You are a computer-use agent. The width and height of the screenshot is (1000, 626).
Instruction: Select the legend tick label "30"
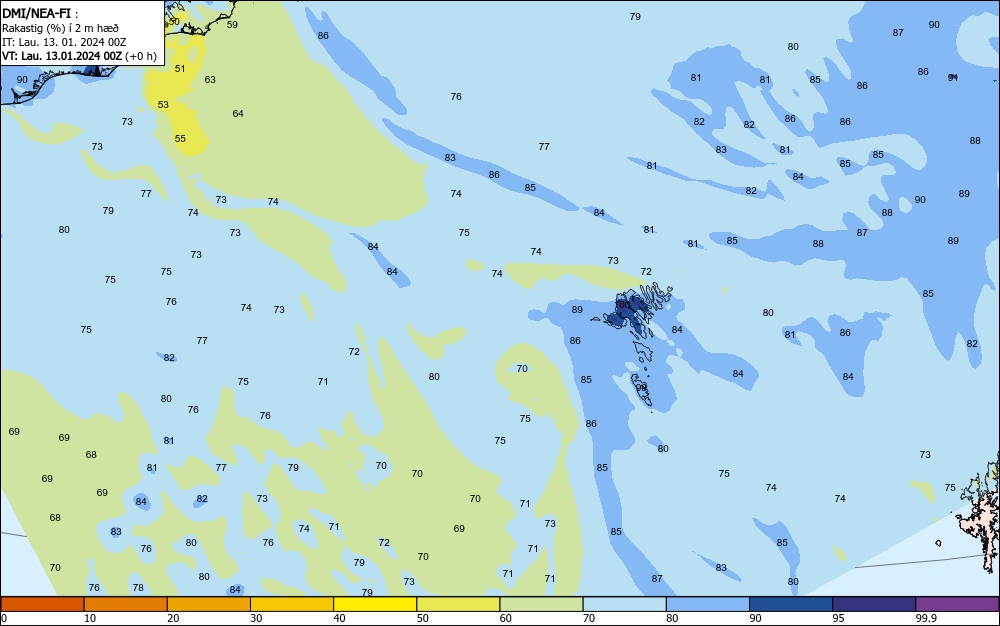(256, 618)
